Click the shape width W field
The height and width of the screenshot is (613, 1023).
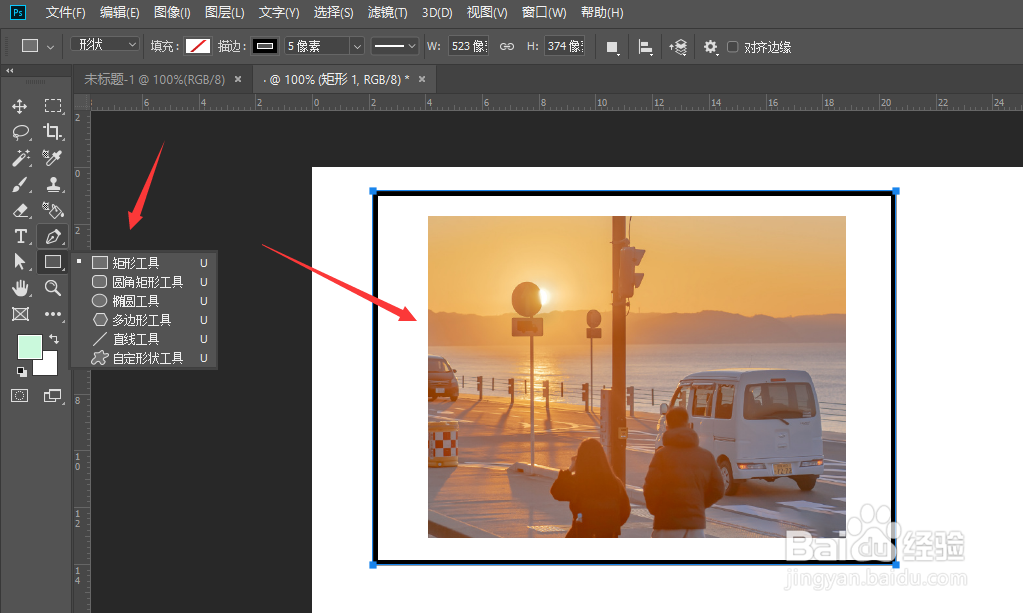point(468,46)
